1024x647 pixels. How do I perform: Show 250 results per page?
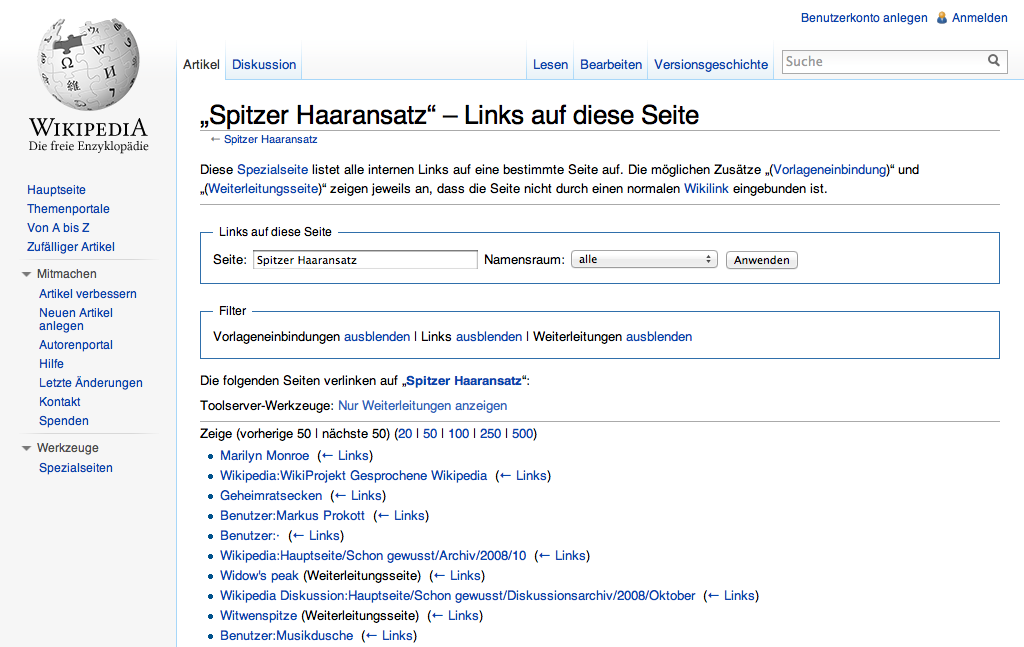coord(490,434)
